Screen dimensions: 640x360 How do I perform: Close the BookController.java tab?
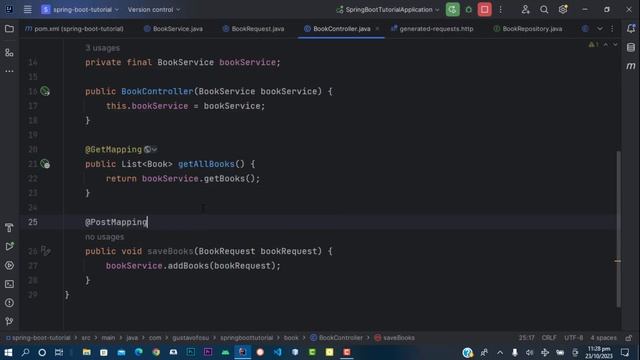pos(377,29)
